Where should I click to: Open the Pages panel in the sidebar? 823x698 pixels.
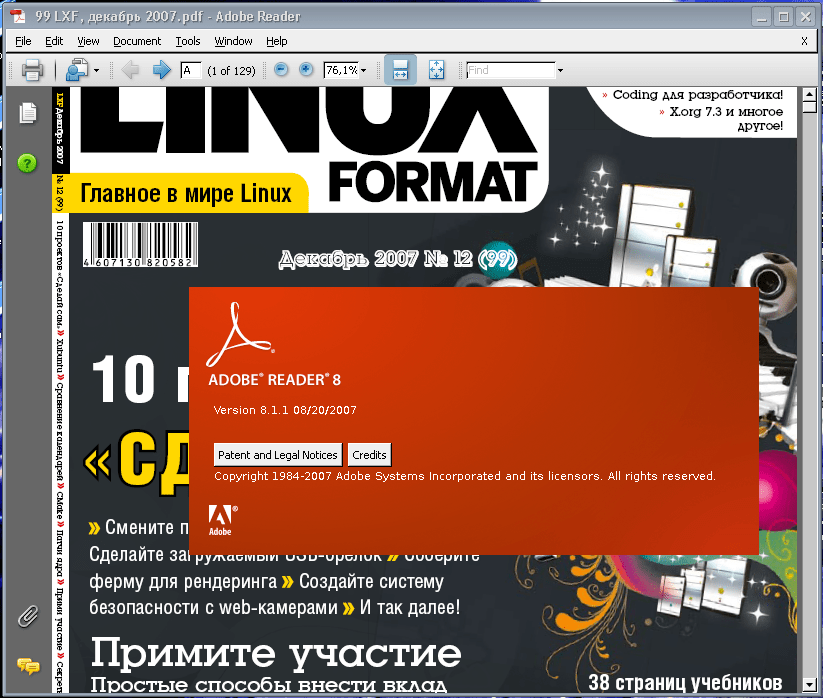tap(27, 113)
